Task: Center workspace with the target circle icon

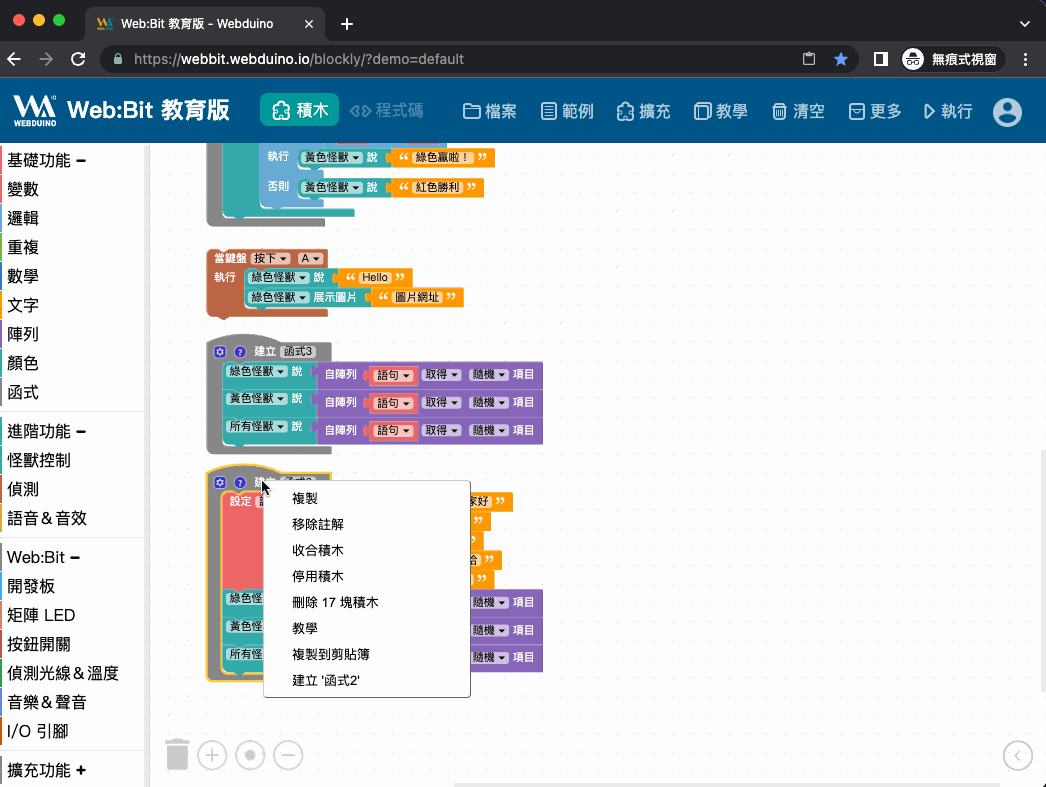Action: [250, 755]
